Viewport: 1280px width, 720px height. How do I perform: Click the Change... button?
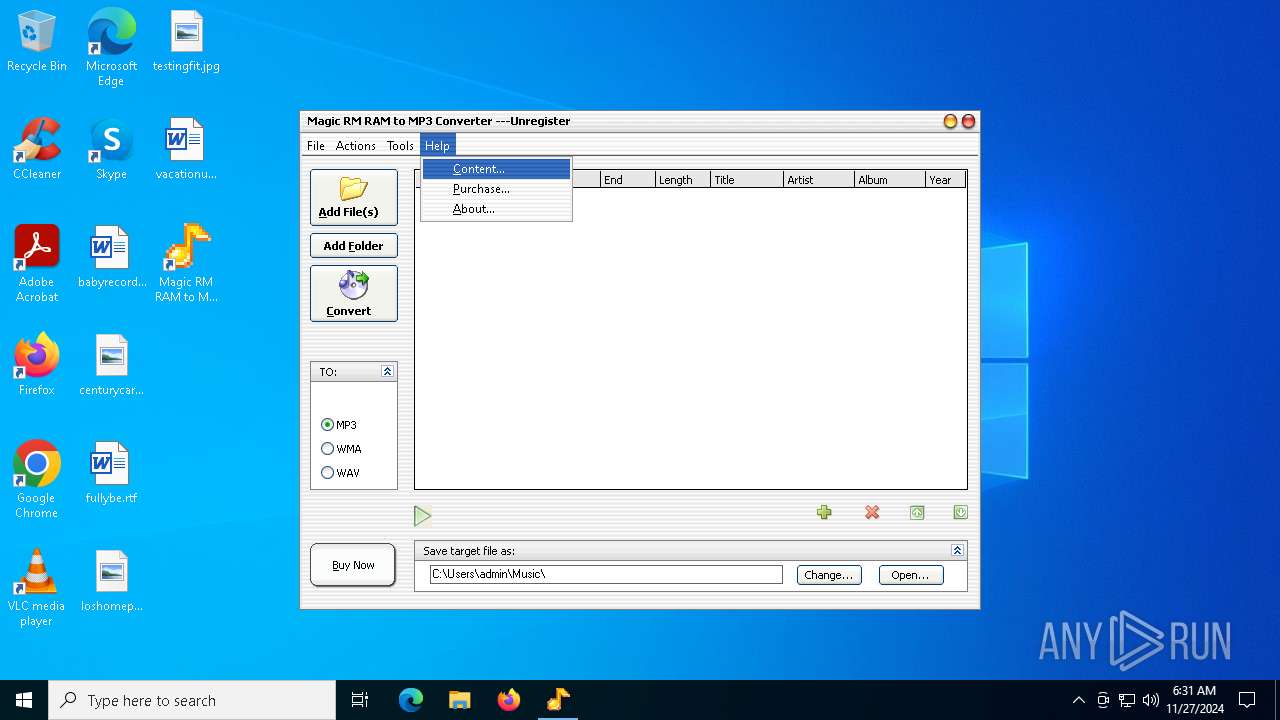pos(829,575)
